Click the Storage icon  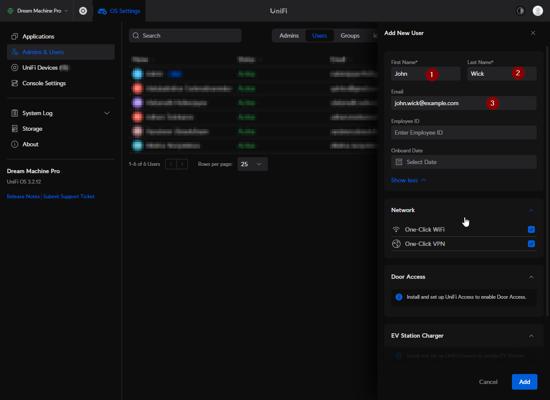tap(14, 129)
